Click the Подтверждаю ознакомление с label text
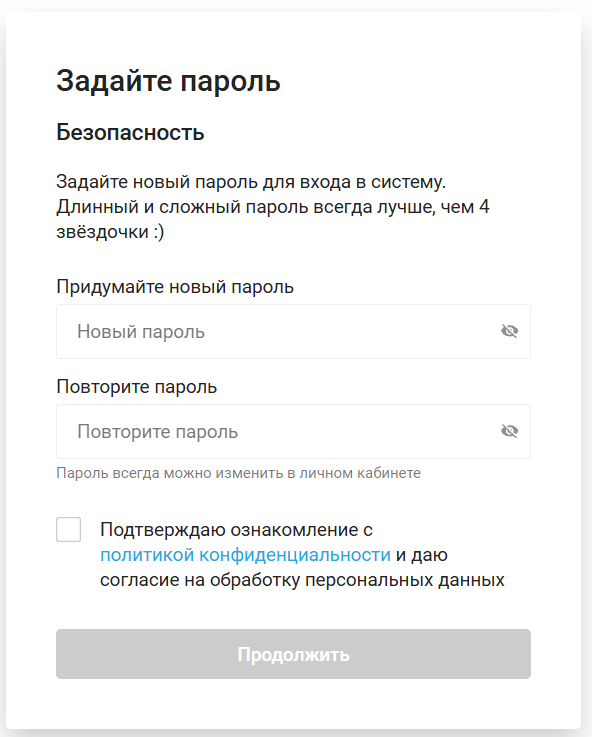The height and width of the screenshot is (737, 592). click(236, 530)
